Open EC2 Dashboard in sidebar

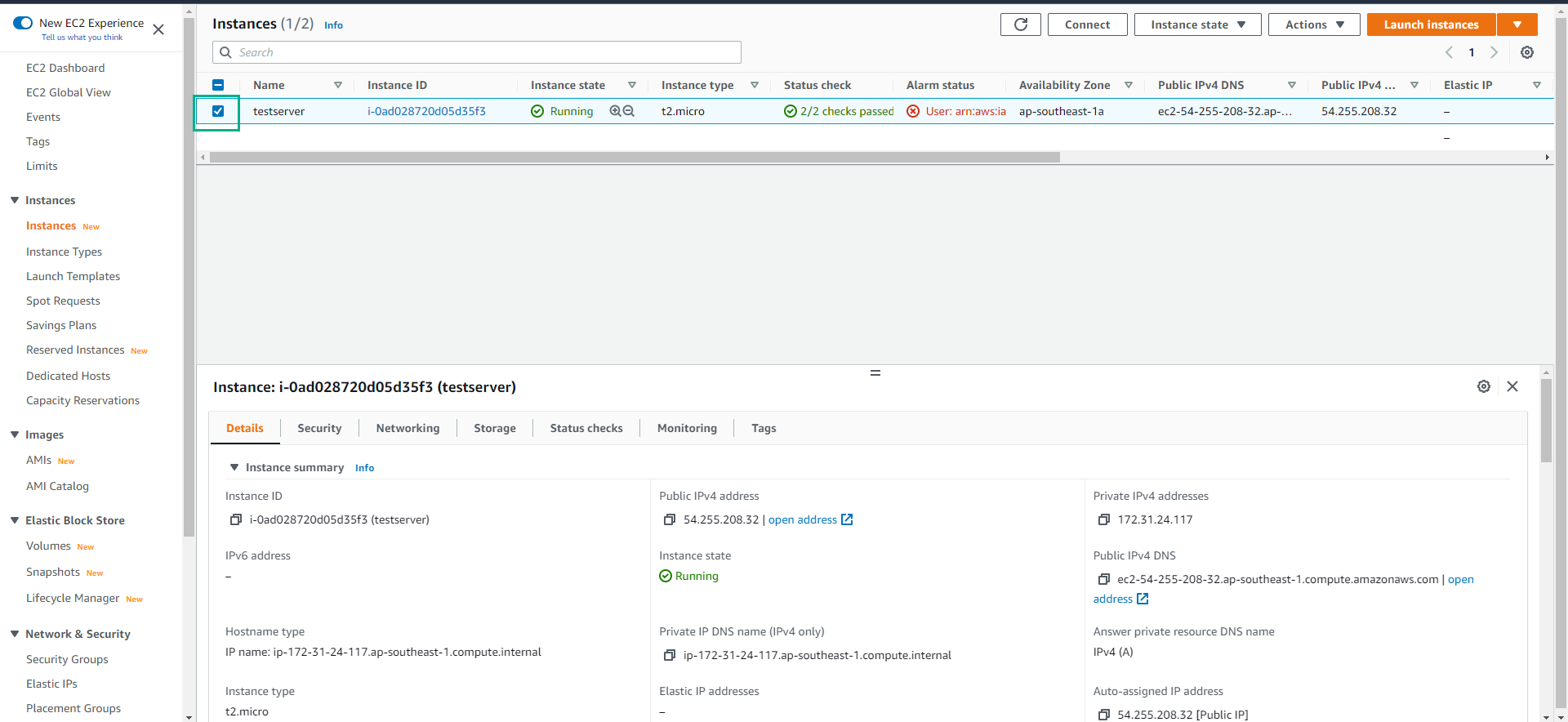(65, 68)
